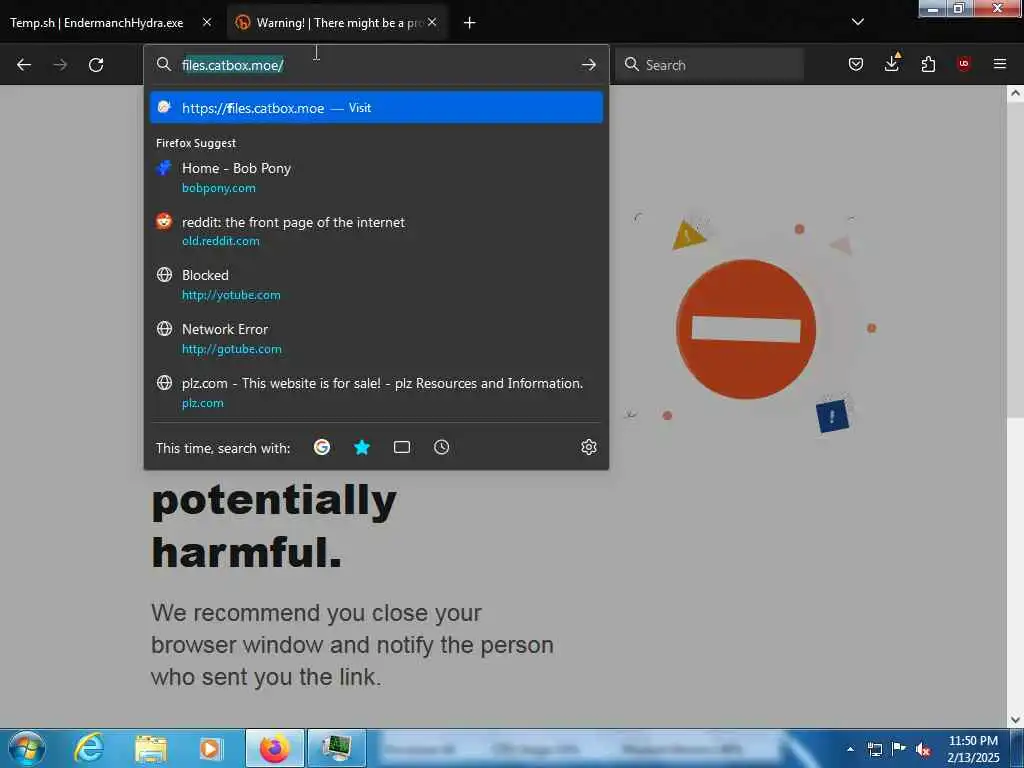Visit https://files.catbox.moe suggestion
Screen dimensions: 1024x768
tap(376, 108)
